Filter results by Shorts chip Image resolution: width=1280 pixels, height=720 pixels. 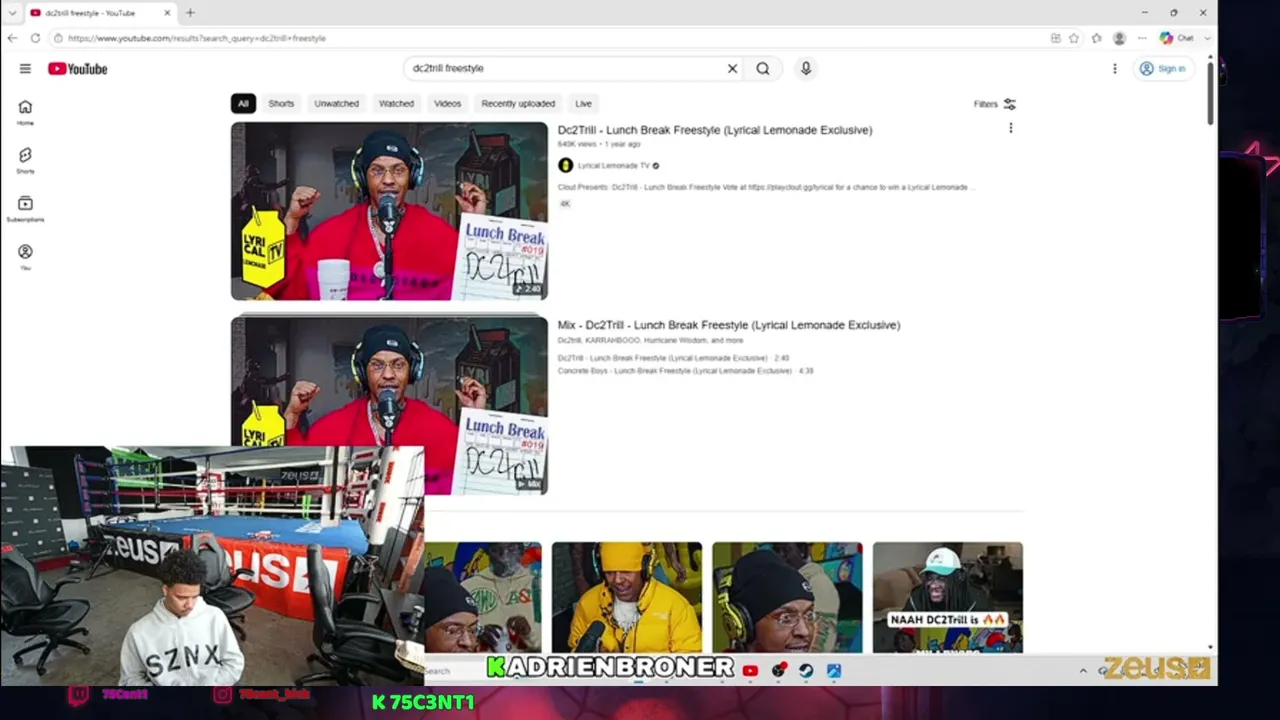(281, 103)
